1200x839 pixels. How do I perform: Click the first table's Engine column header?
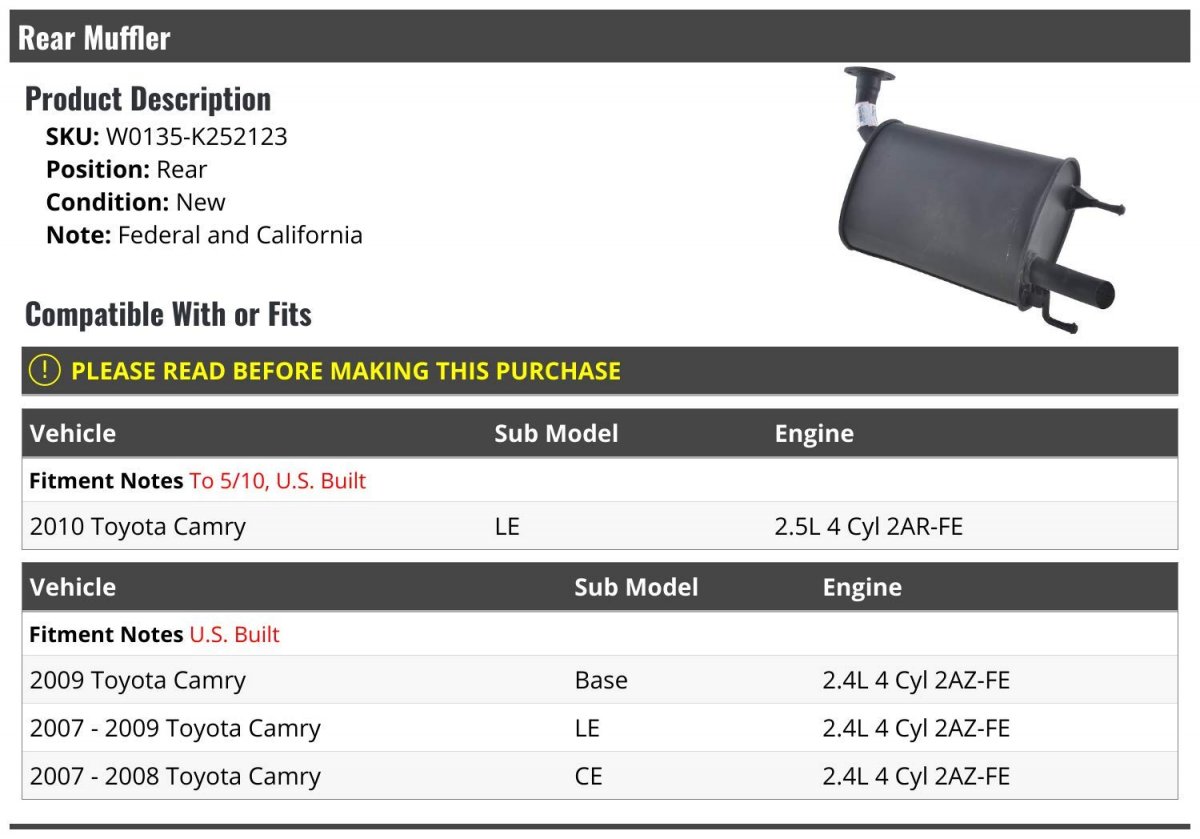coord(814,434)
